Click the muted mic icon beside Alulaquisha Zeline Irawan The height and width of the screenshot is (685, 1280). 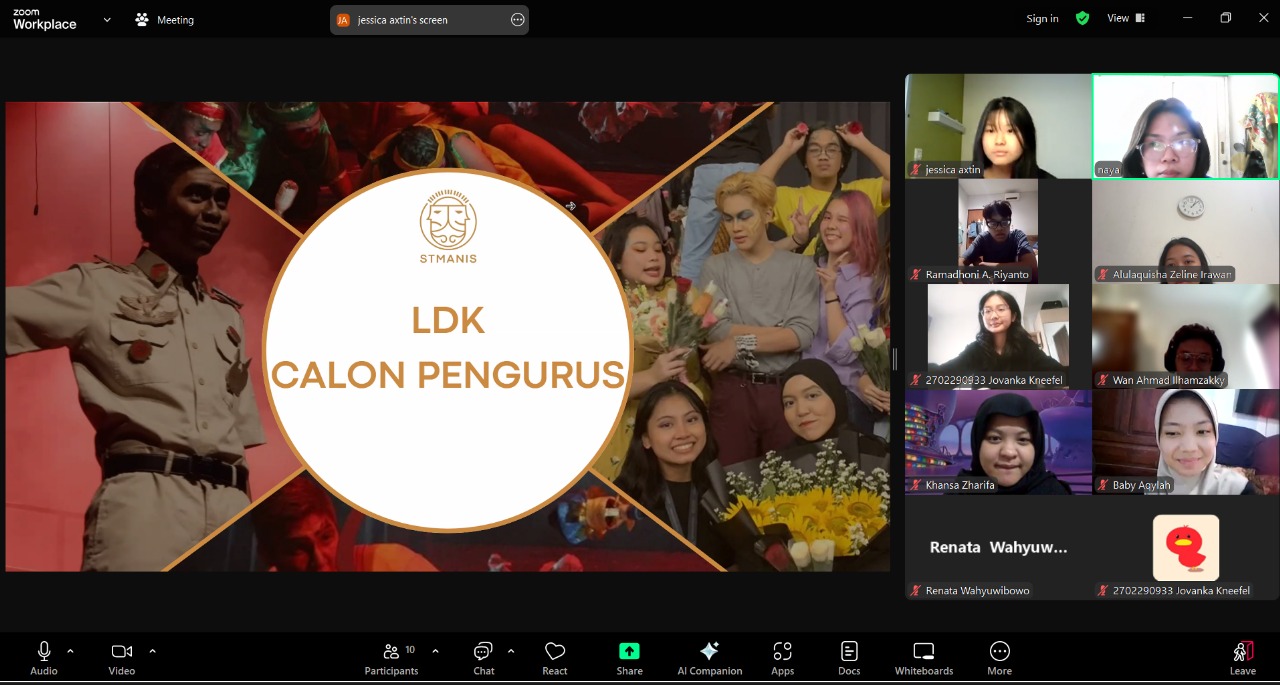point(1102,274)
